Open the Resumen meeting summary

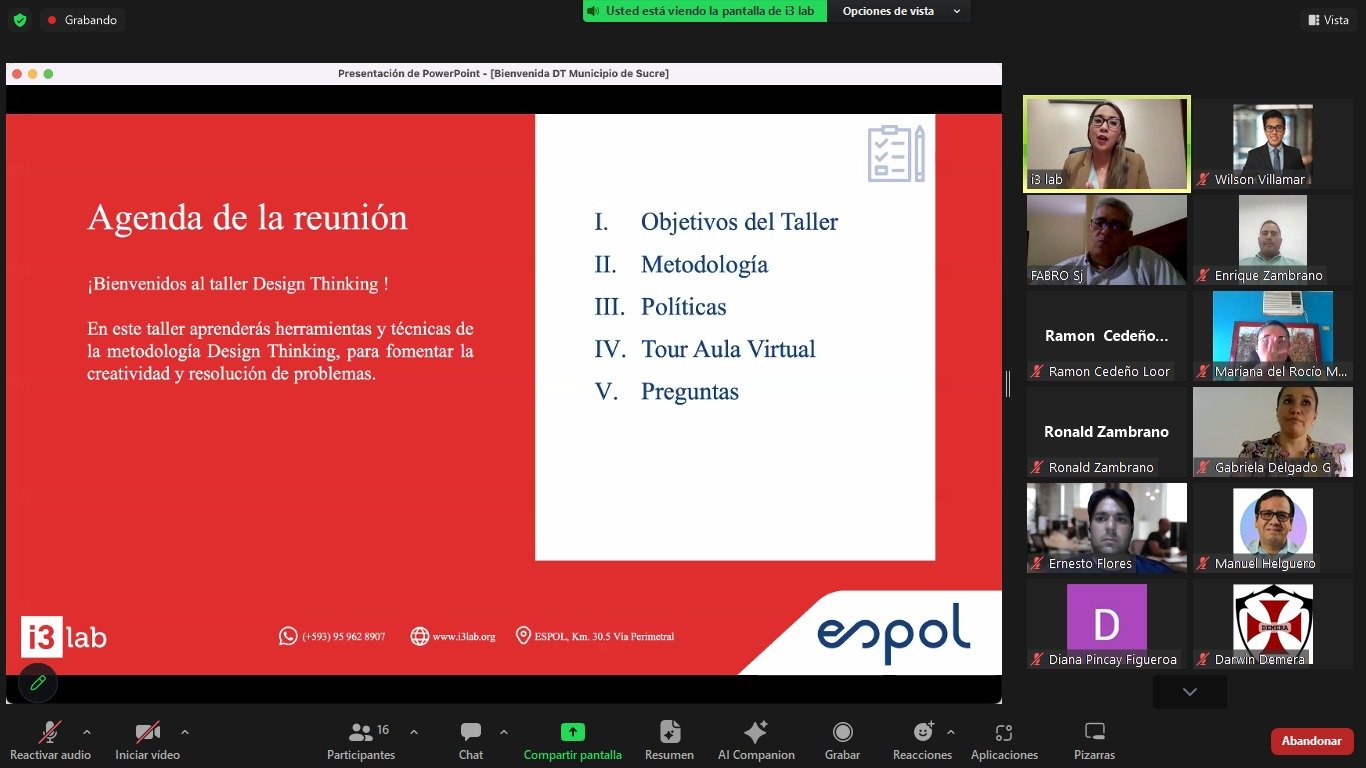click(669, 741)
